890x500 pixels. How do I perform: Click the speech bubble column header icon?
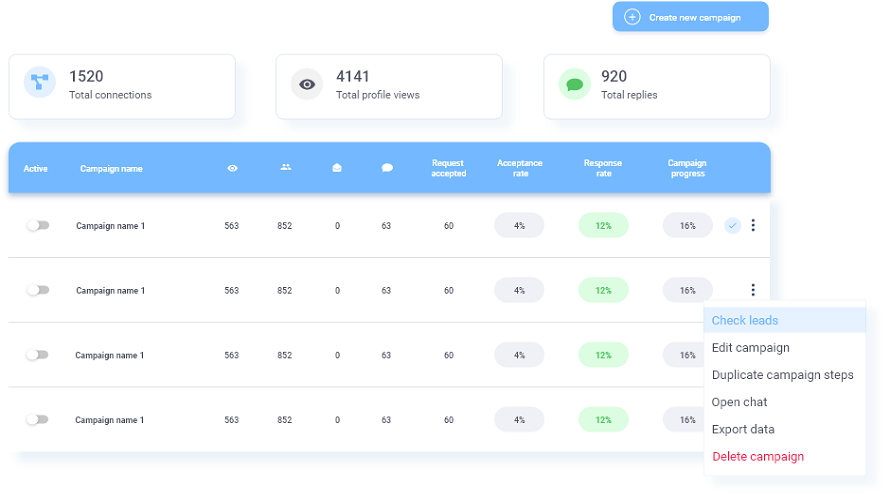(x=387, y=167)
